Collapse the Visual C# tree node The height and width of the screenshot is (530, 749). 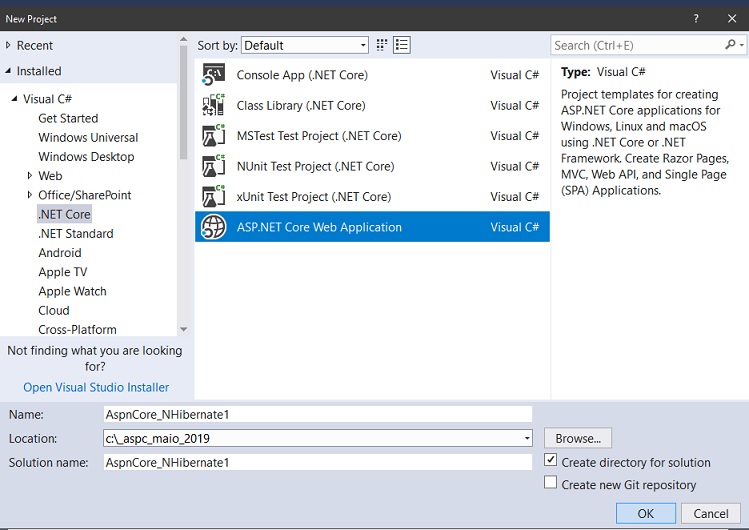pos(15,99)
